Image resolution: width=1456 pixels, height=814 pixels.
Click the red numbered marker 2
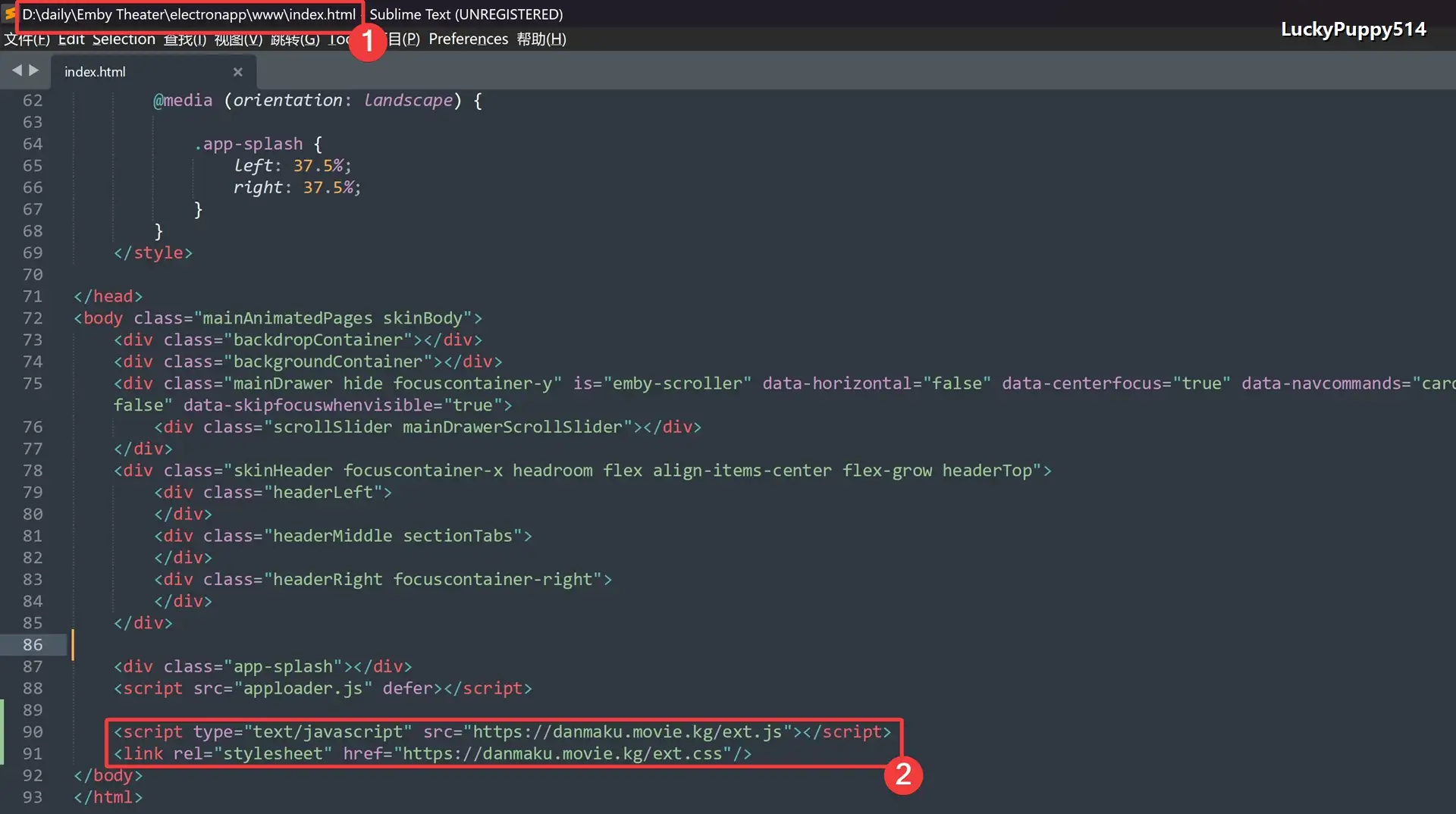pos(903,775)
